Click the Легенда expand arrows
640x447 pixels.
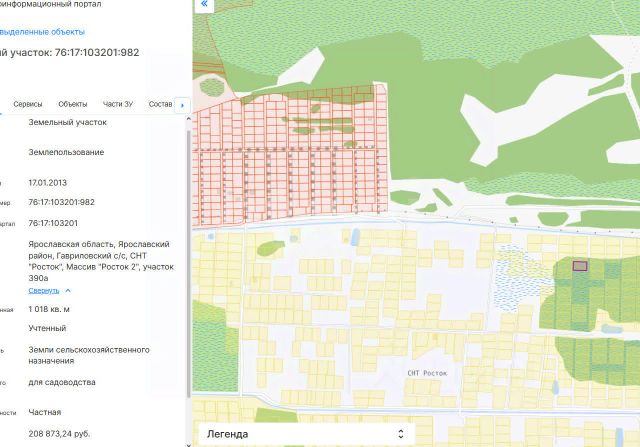click(x=401, y=434)
